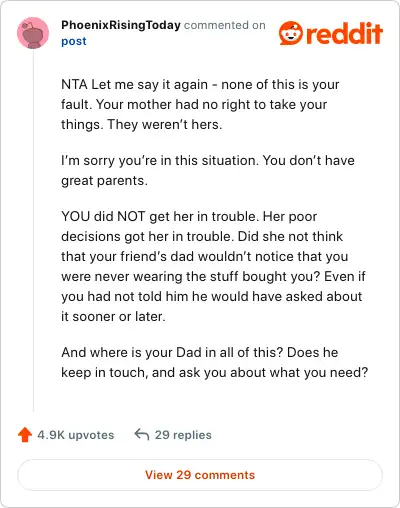Follow the blue "post" link
Image resolution: width=400 pixels, height=508 pixels.
pyautogui.click(x=74, y=41)
